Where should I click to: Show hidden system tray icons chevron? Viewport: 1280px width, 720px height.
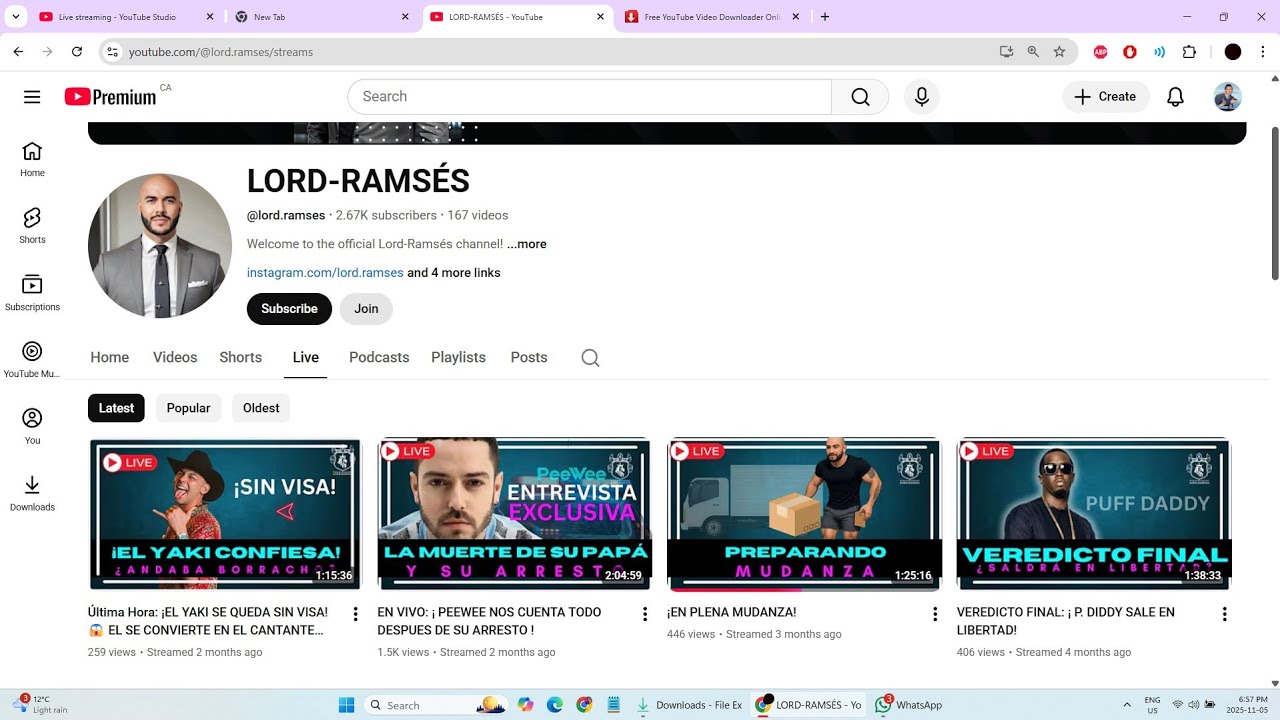click(x=1127, y=705)
